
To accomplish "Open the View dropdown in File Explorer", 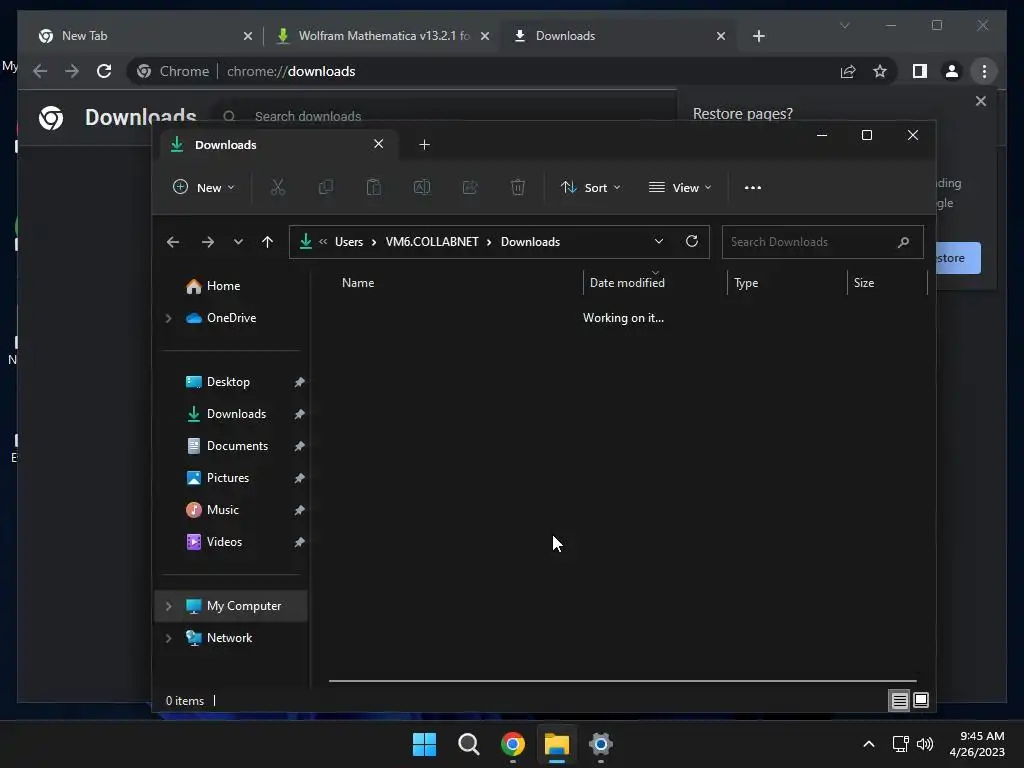I will pyautogui.click(x=680, y=187).
